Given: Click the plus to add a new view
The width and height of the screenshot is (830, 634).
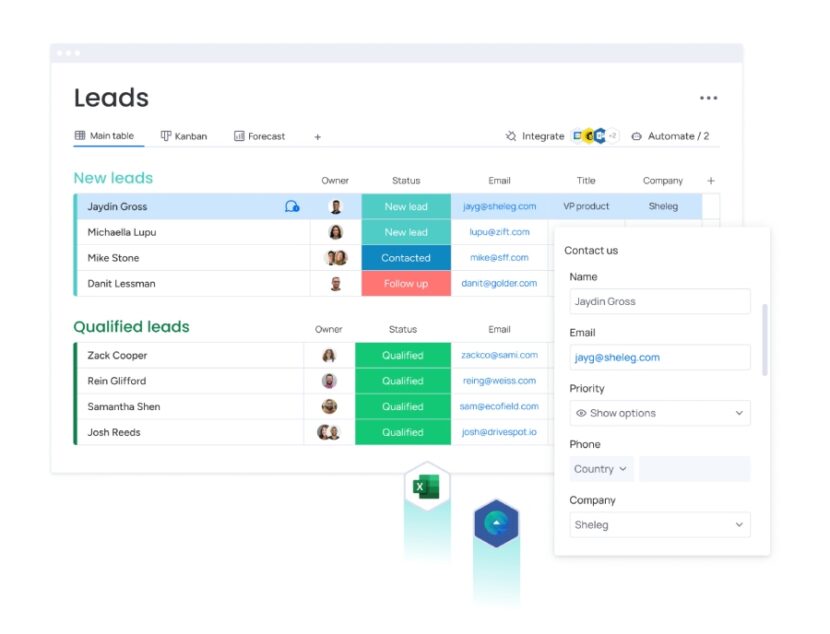Looking at the screenshot, I should click(x=318, y=135).
